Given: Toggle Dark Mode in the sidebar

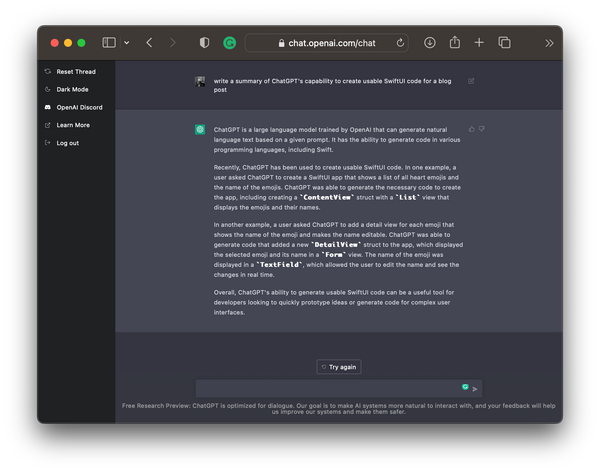Looking at the screenshot, I should click(71, 89).
